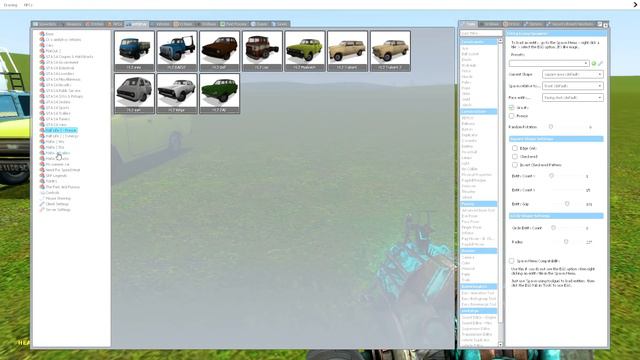Image resolution: width=640 pixels, height=360 pixels.
Task: Spawn the brown HL2 golf car
Action: click(220, 51)
